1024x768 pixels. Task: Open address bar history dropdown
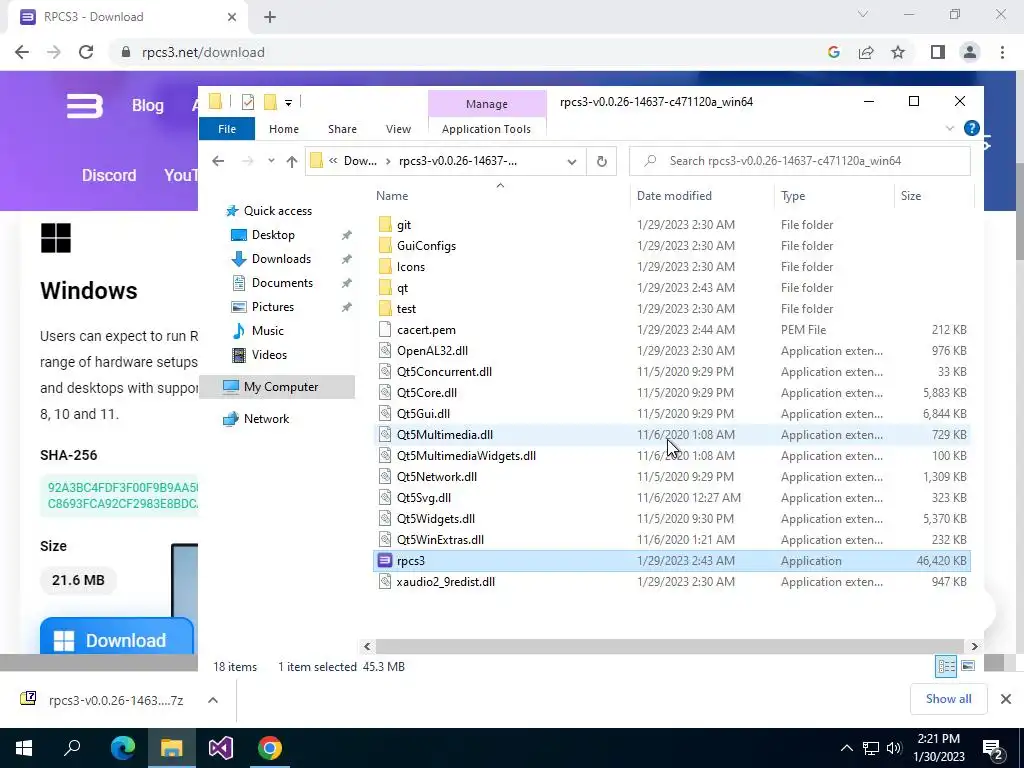[571, 161]
